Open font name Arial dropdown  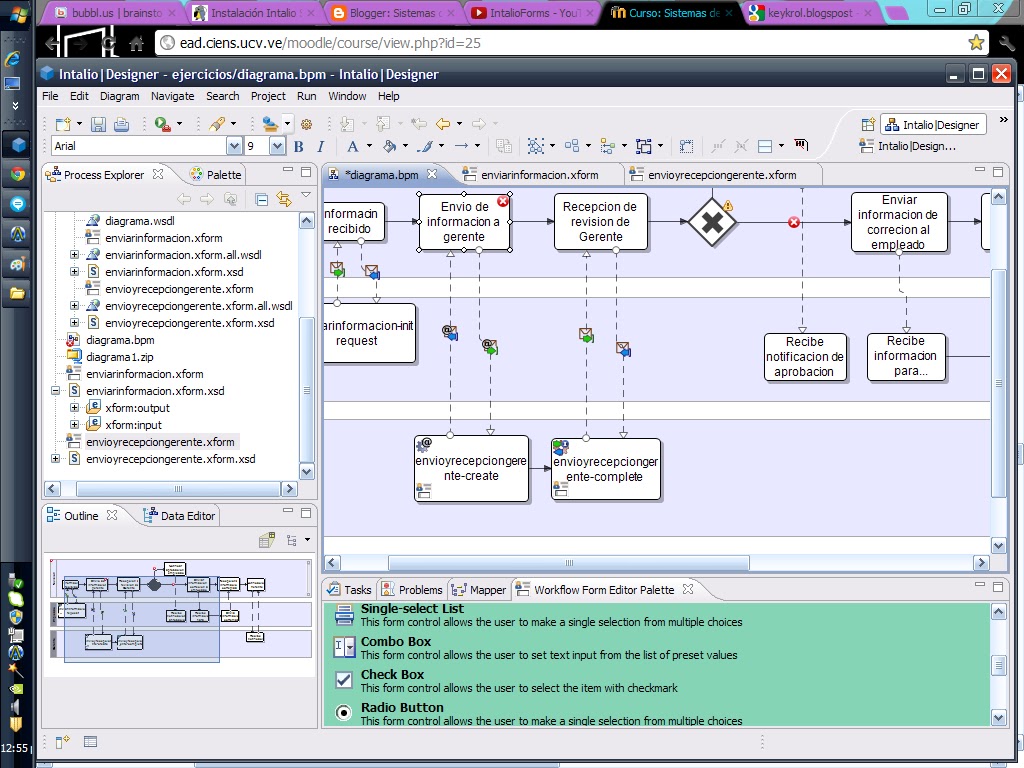(234, 146)
